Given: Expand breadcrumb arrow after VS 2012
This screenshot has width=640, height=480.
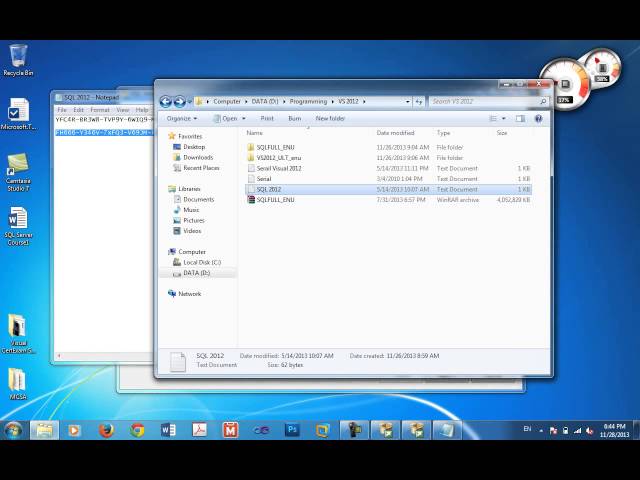Looking at the screenshot, I should pyautogui.click(x=364, y=102).
